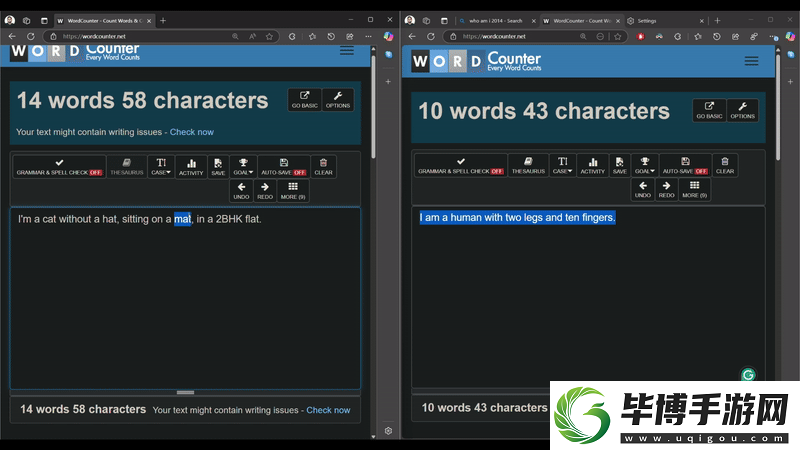Click inside the left text area editor
The image size is (800, 450).
point(185,298)
